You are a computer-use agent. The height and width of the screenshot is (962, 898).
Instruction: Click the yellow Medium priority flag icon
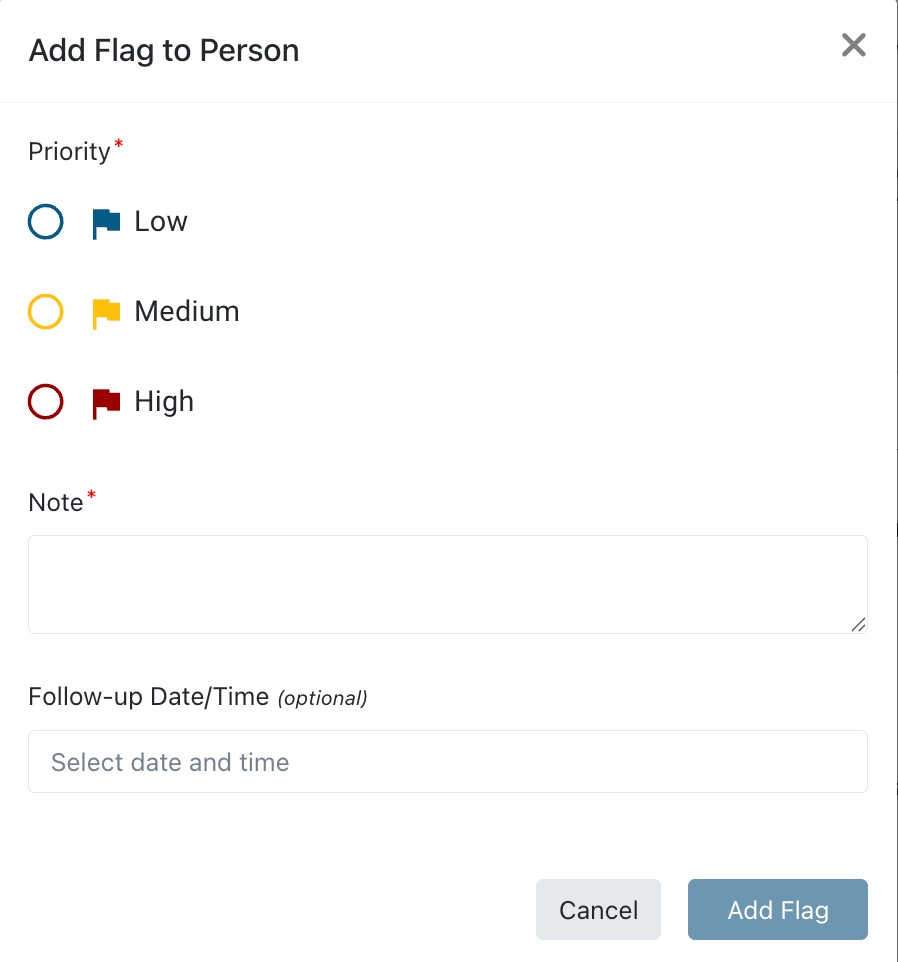pyautogui.click(x=106, y=313)
